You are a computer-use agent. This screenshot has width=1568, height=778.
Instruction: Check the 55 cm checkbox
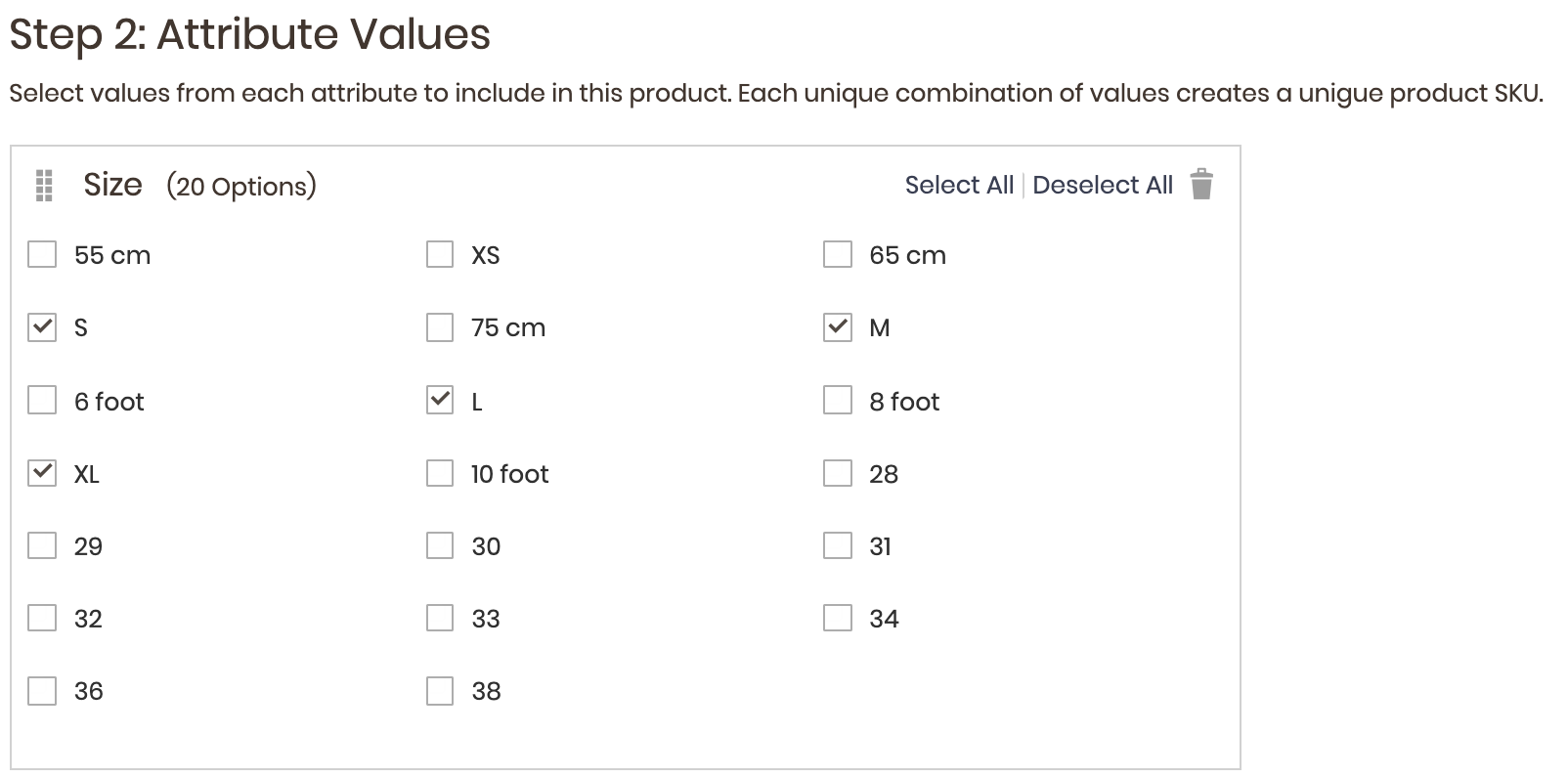click(42, 254)
